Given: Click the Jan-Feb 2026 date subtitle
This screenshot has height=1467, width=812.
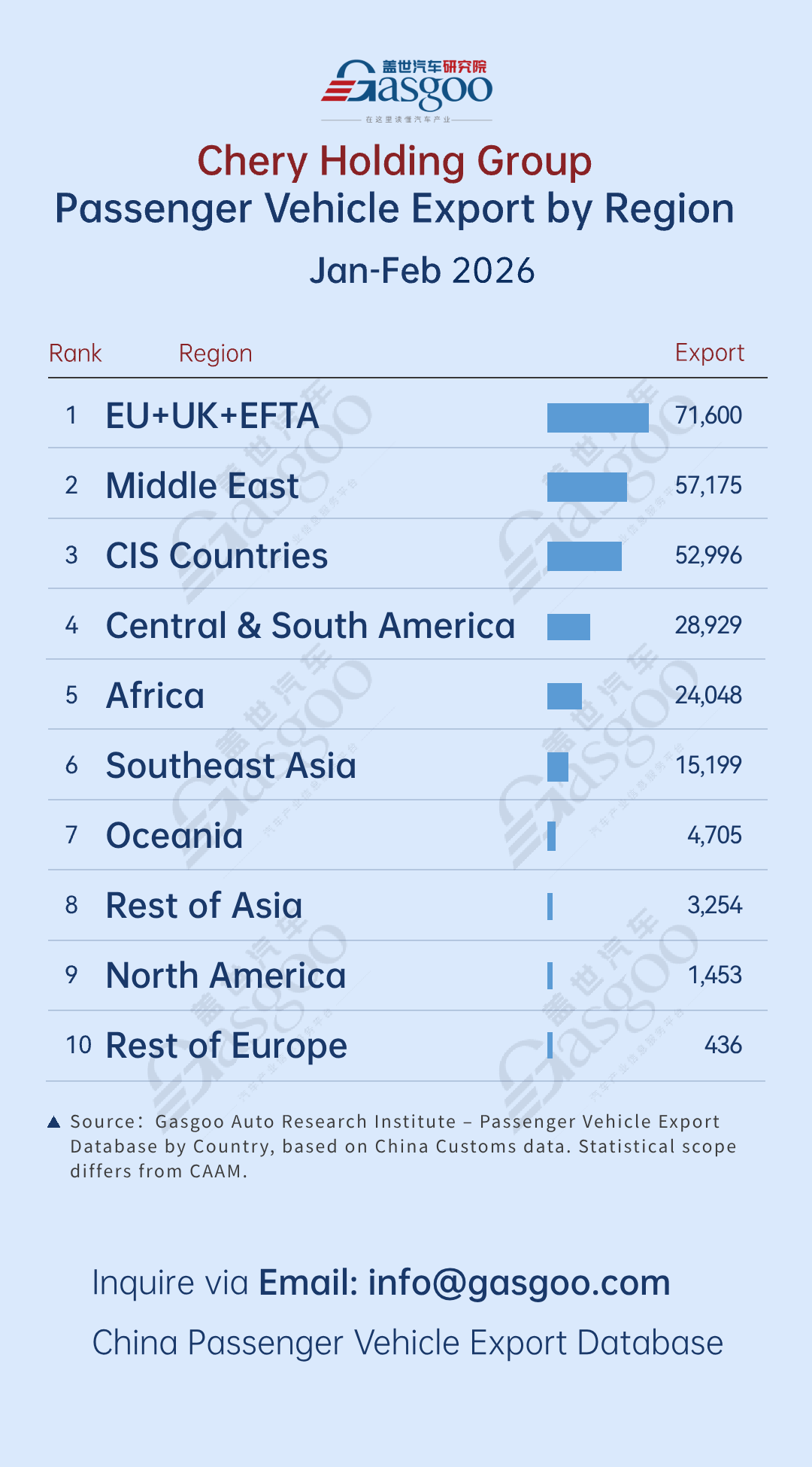Looking at the screenshot, I should tap(422, 271).
